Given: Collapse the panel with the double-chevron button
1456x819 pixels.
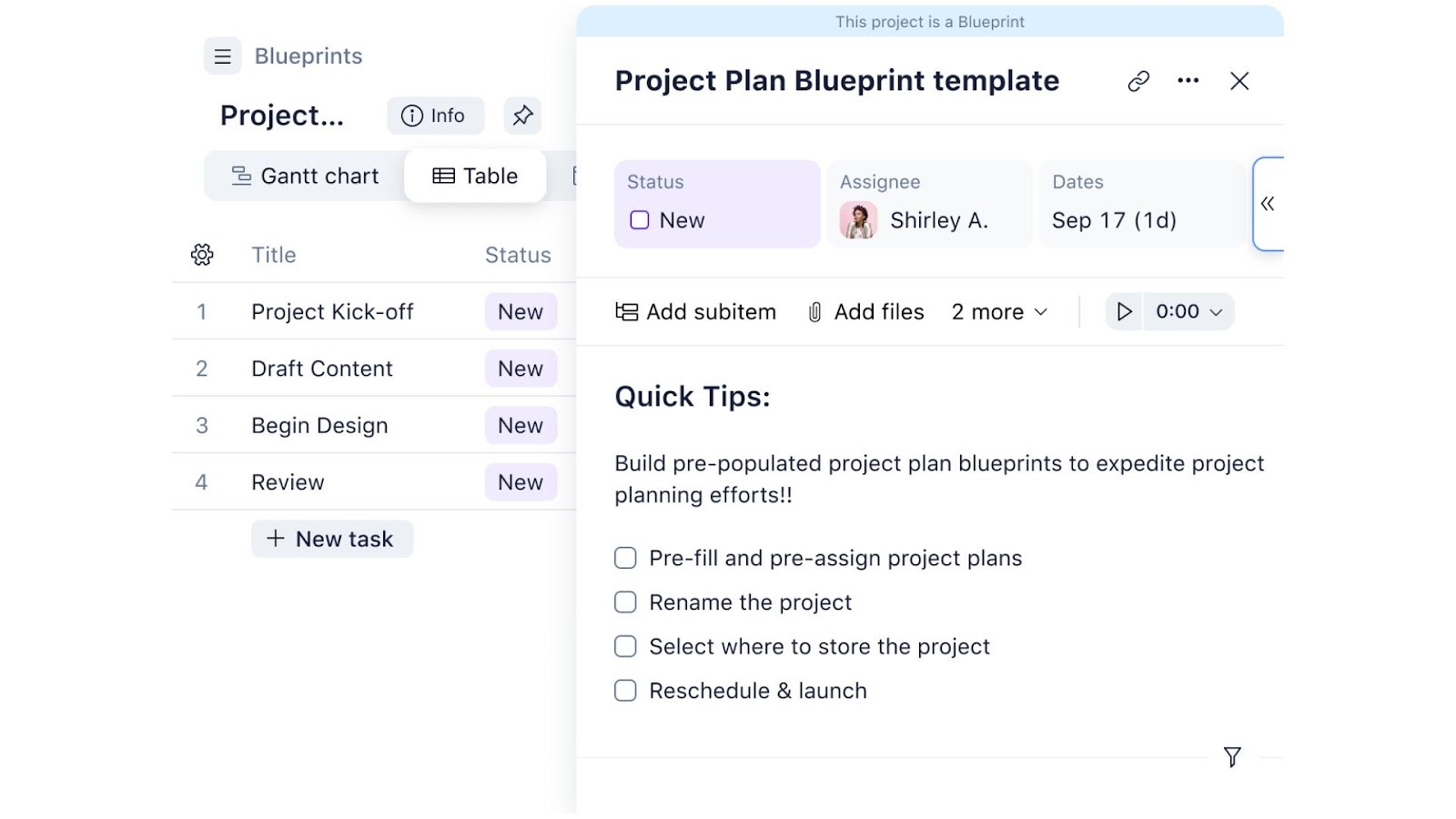Looking at the screenshot, I should [x=1269, y=204].
